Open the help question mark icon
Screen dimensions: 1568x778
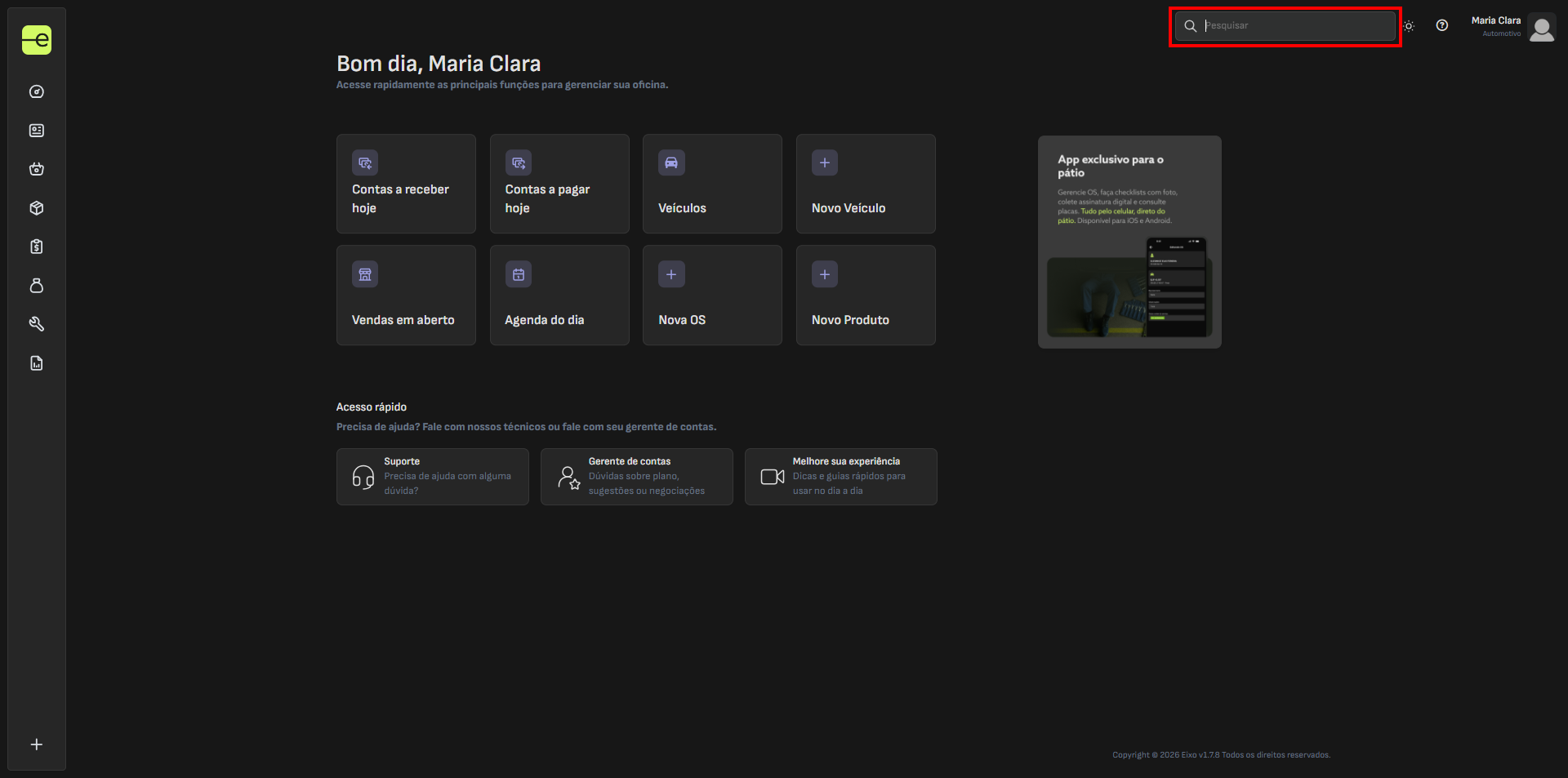point(1442,25)
